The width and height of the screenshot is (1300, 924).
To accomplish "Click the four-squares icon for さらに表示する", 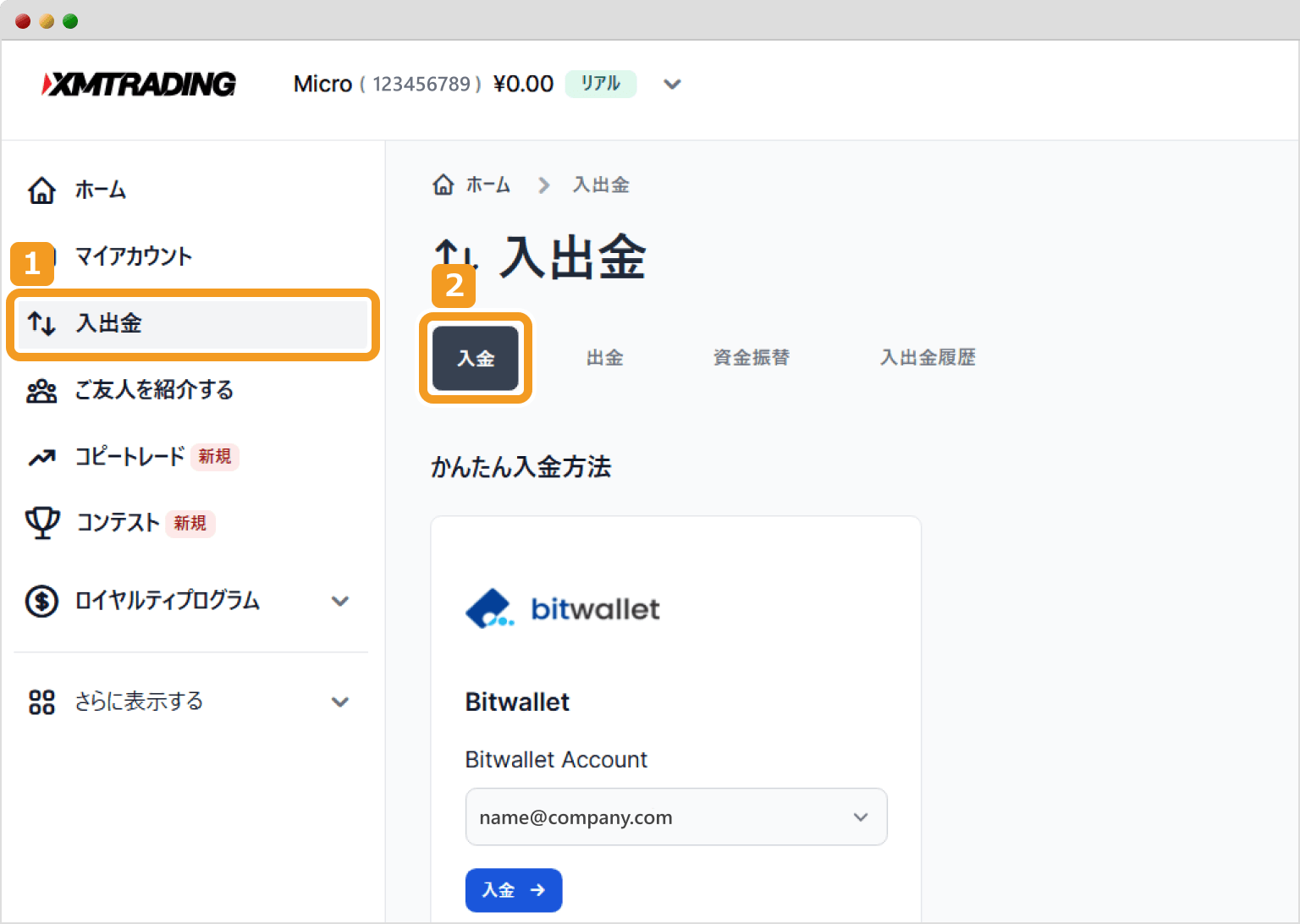I will [41, 701].
